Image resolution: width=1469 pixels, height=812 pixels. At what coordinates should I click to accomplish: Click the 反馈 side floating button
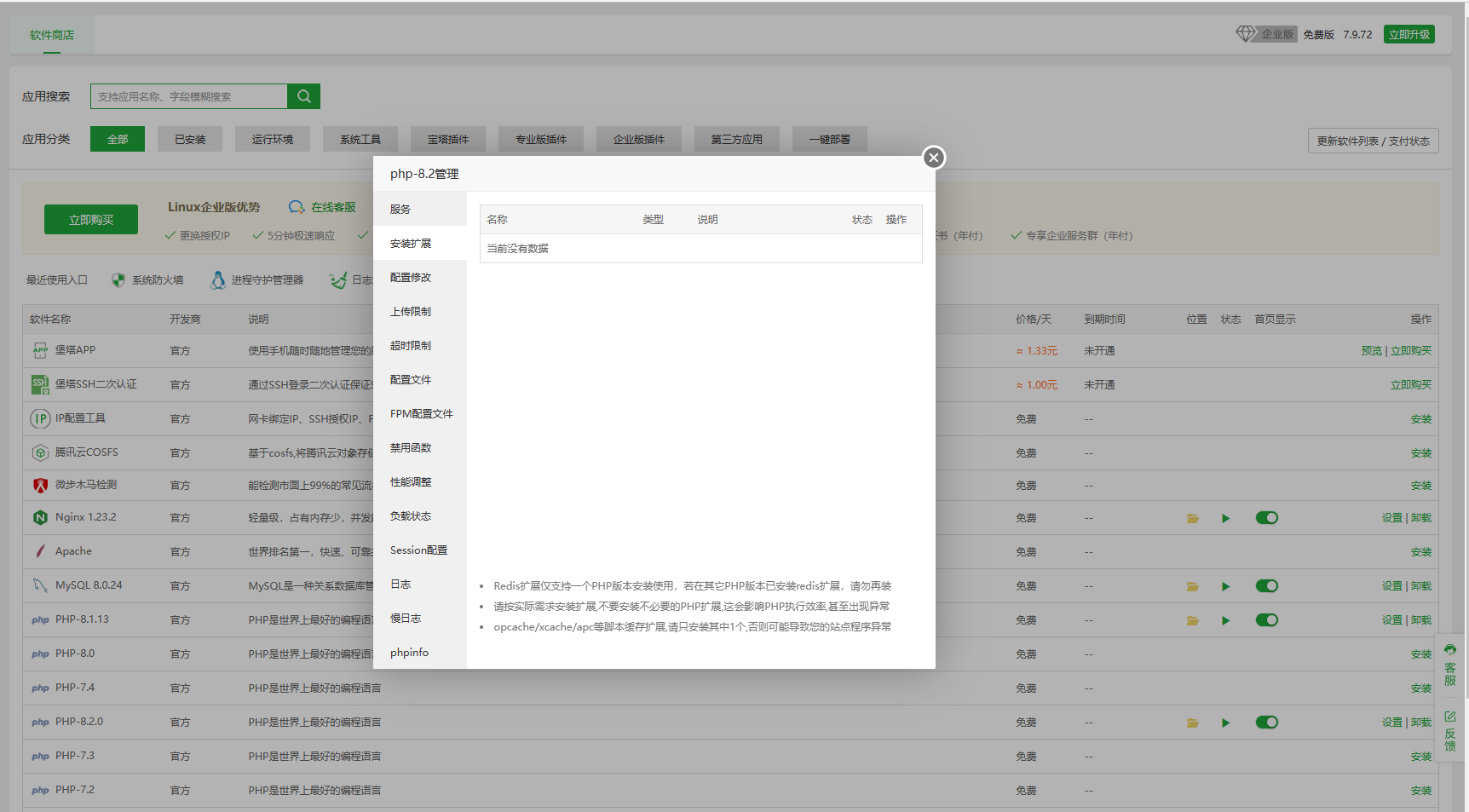(1450, 730)
